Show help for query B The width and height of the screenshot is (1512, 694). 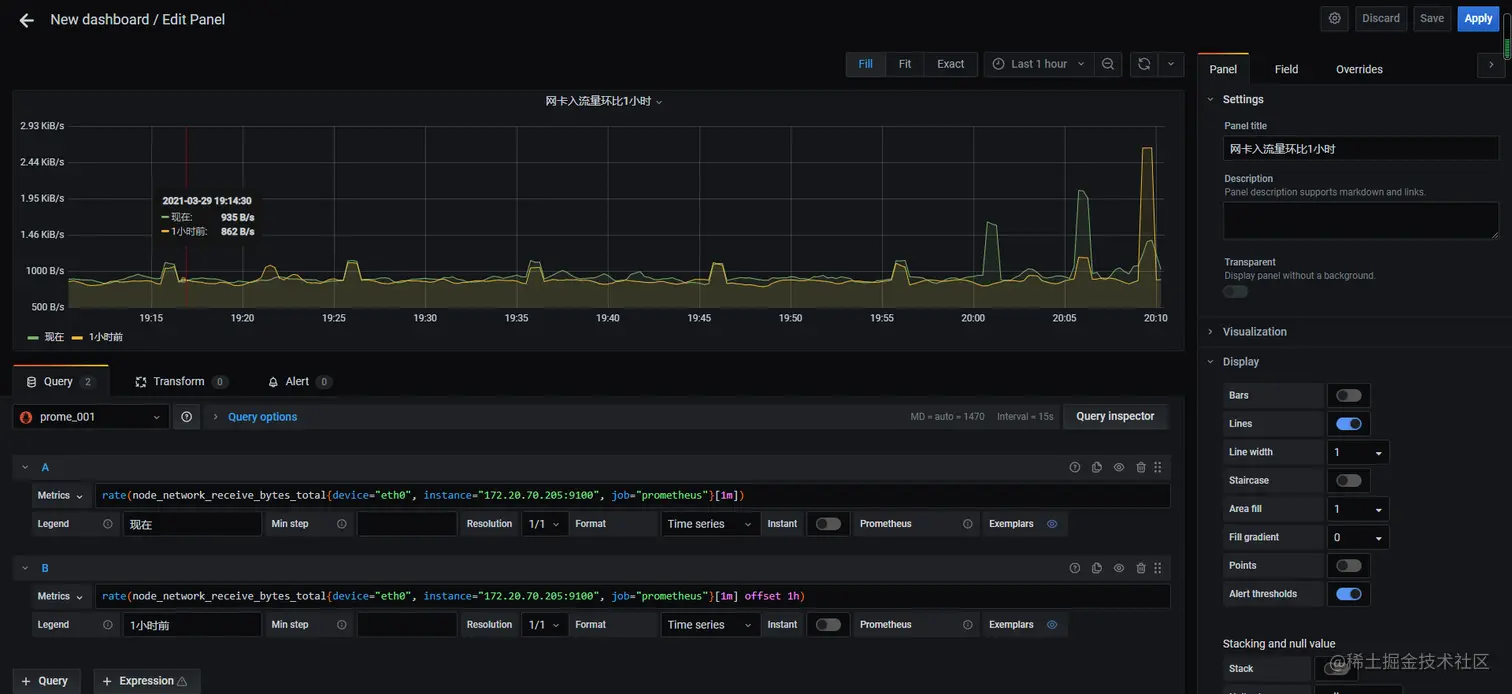(x=1075, y=568)
